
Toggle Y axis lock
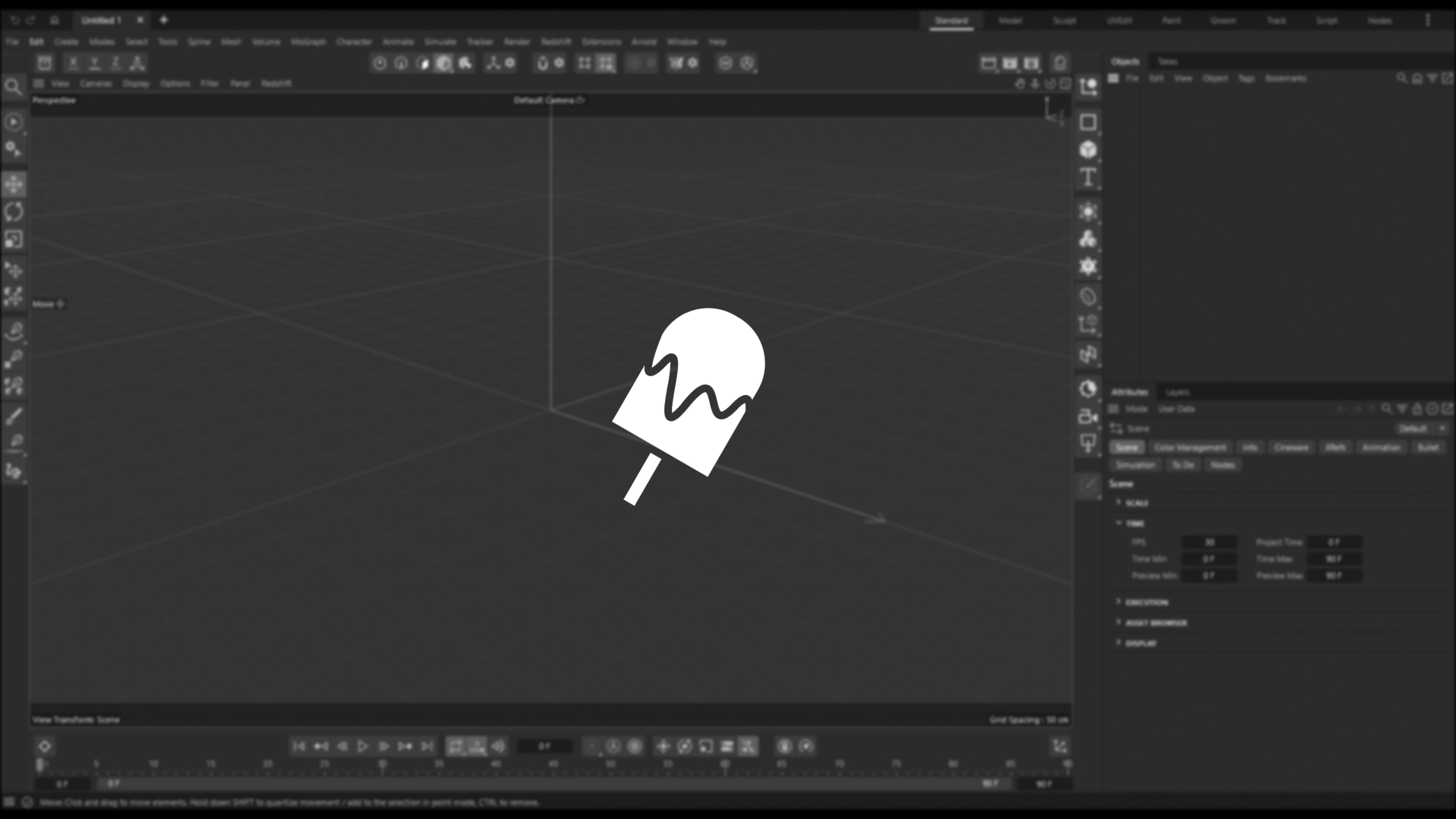[x=95, y=64]
